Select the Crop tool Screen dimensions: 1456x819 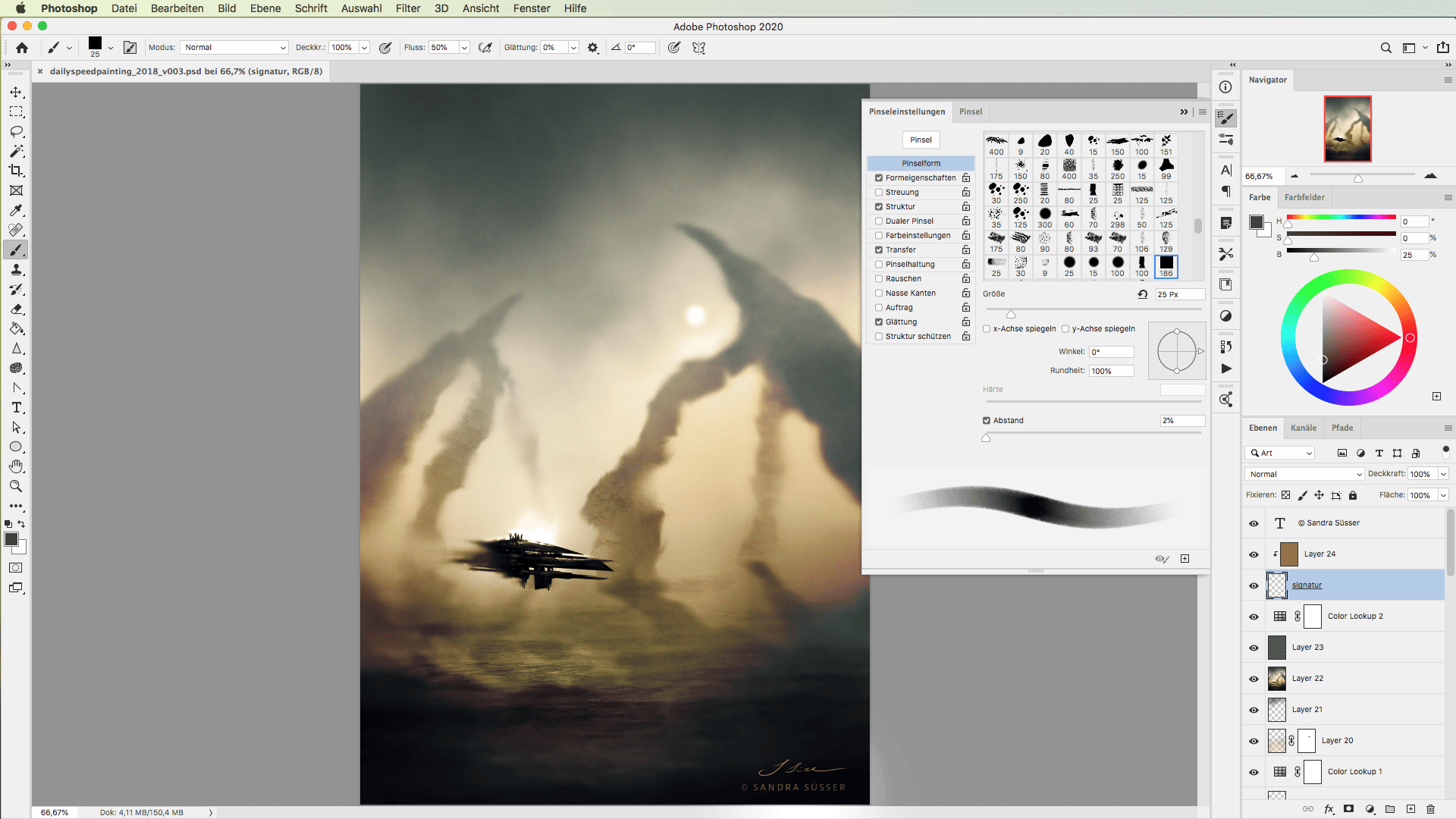(16, 171)
